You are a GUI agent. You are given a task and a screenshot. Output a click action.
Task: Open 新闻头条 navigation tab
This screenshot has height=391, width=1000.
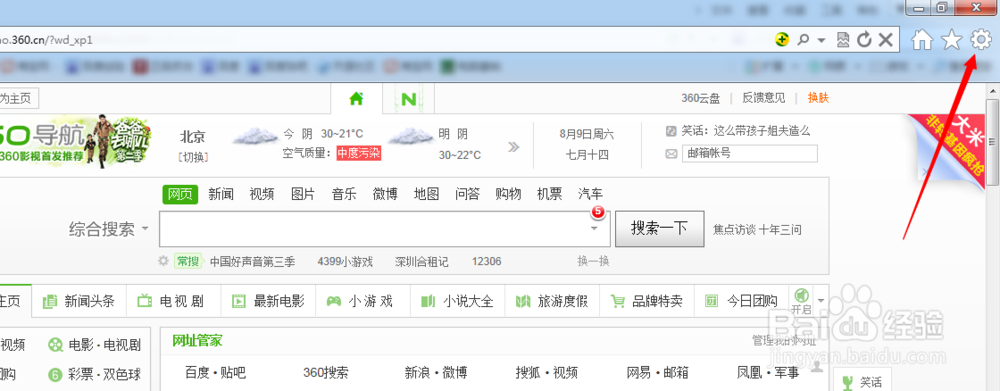79,301
